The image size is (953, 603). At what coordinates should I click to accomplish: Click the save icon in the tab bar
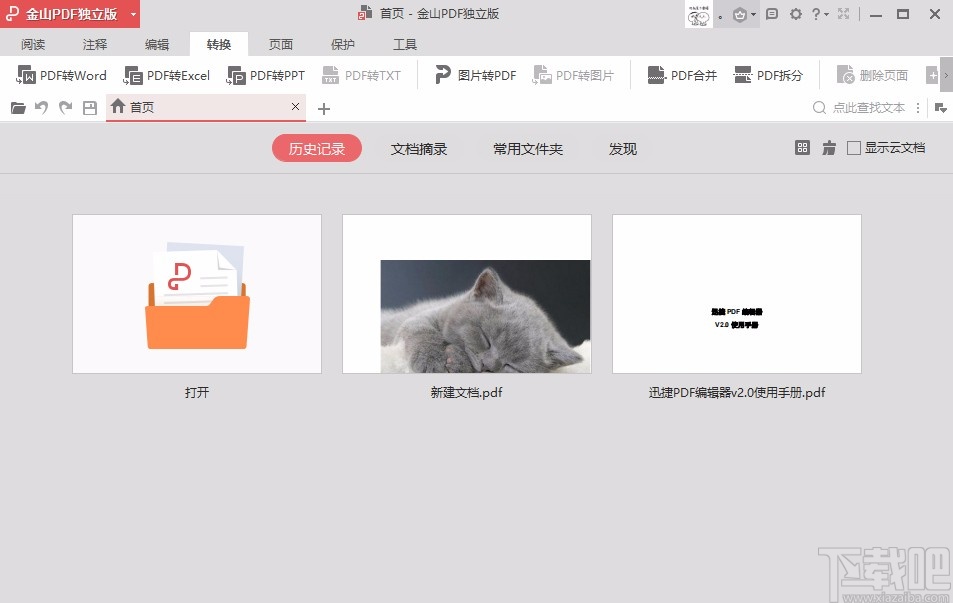[x=88, y=107]
